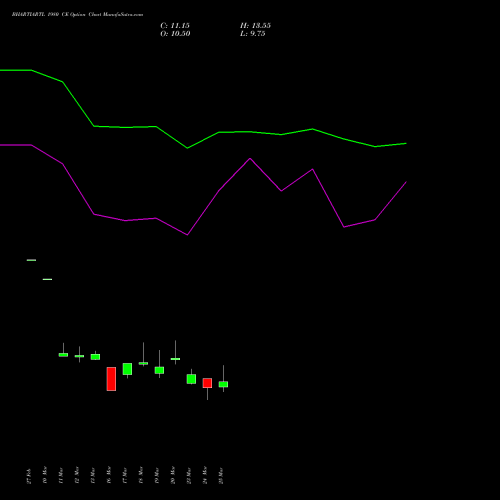
Task: Select the 13 Mar date label
Action: 93,475
